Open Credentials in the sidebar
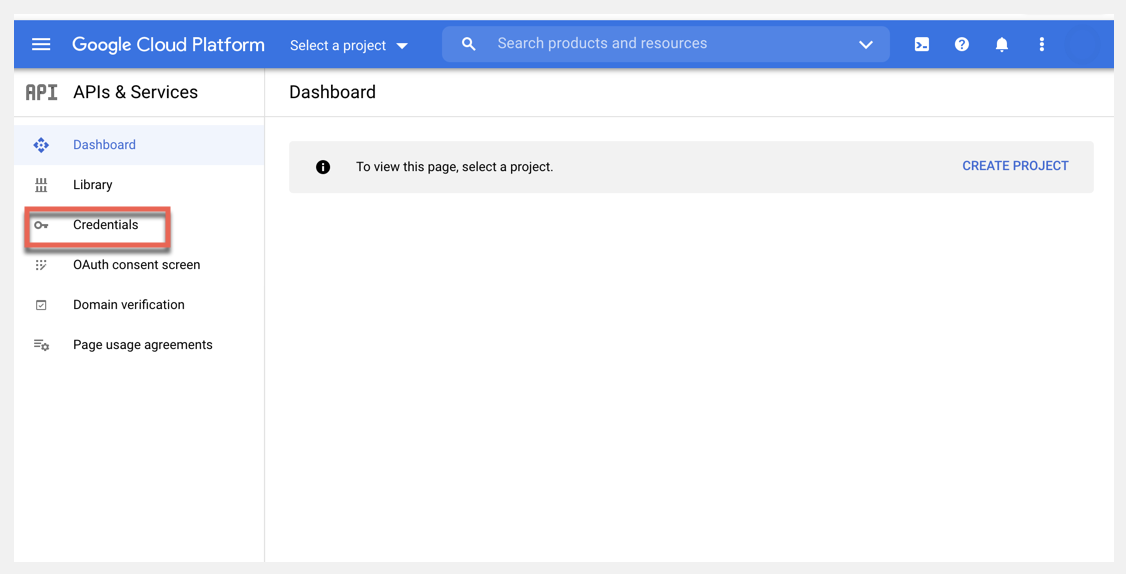Screen dimensions: 1126x574 (106, 225)
